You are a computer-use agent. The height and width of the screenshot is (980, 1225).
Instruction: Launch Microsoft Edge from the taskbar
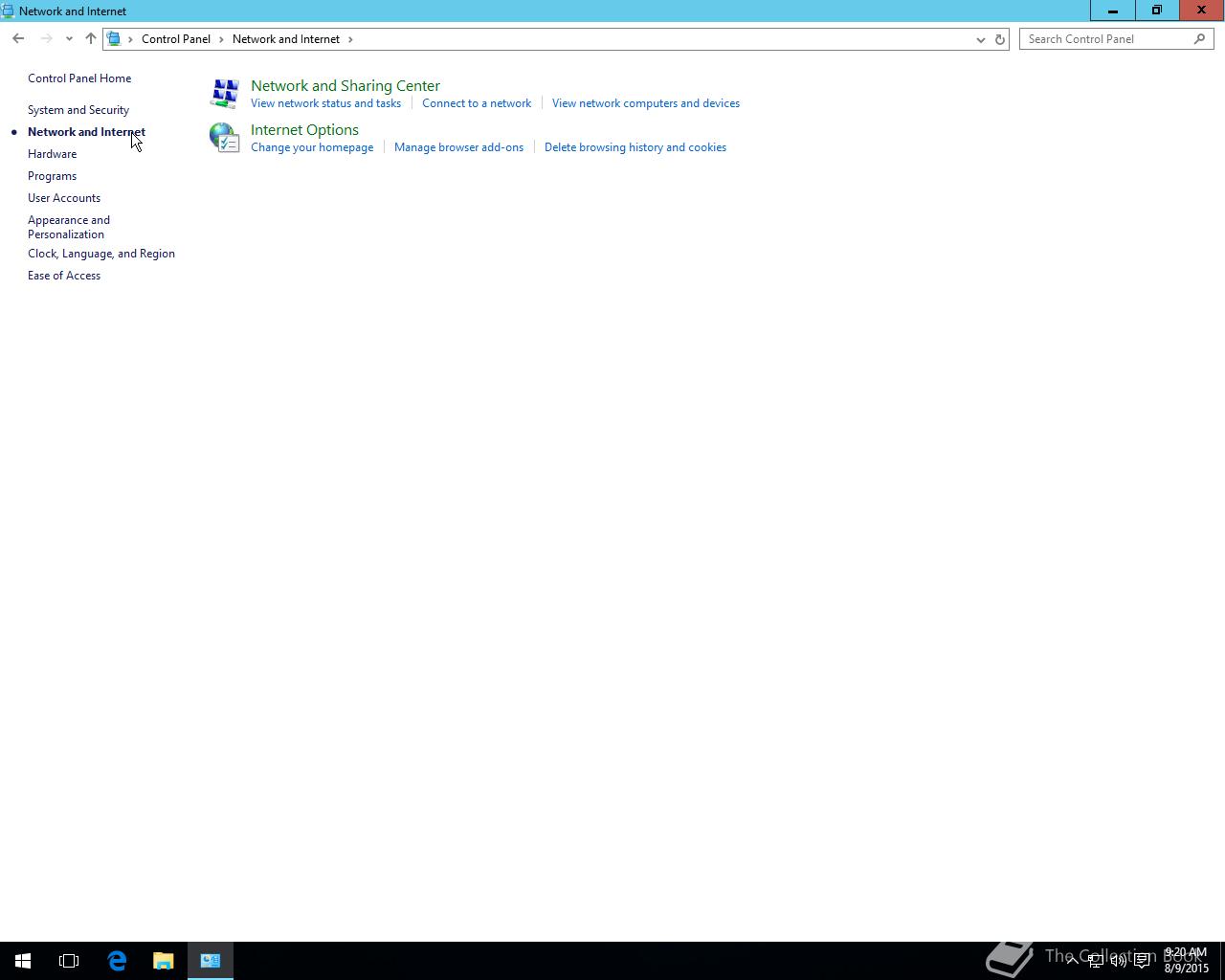(x=117, y=961)
